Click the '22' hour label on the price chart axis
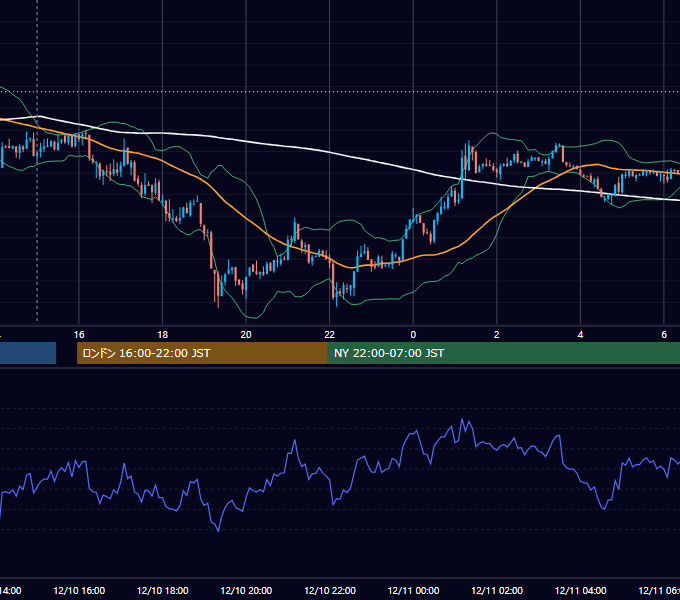This screenshot has width=680, height=600. (x=330, y=334)
